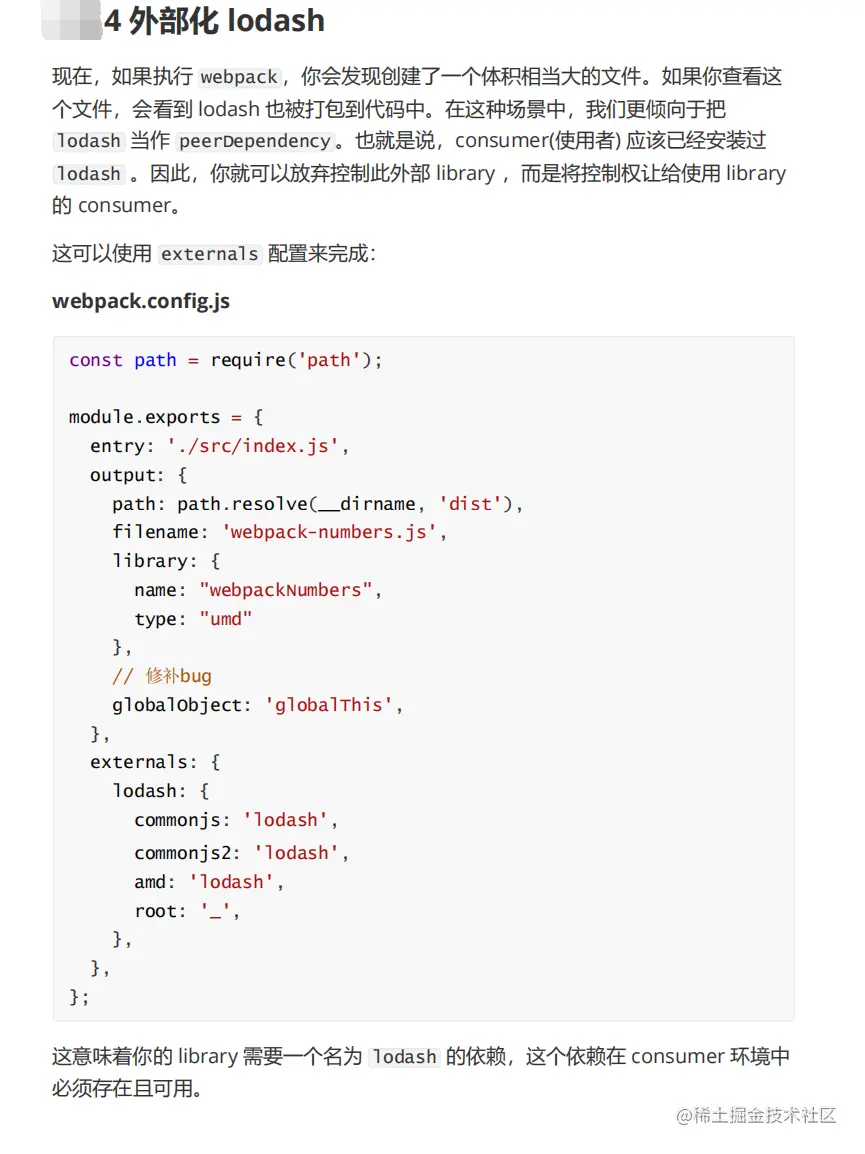Image resolution: width=865 pixels, height=1154 pixels.
Task: Click the "umd" type value
Action: point(225,619)
